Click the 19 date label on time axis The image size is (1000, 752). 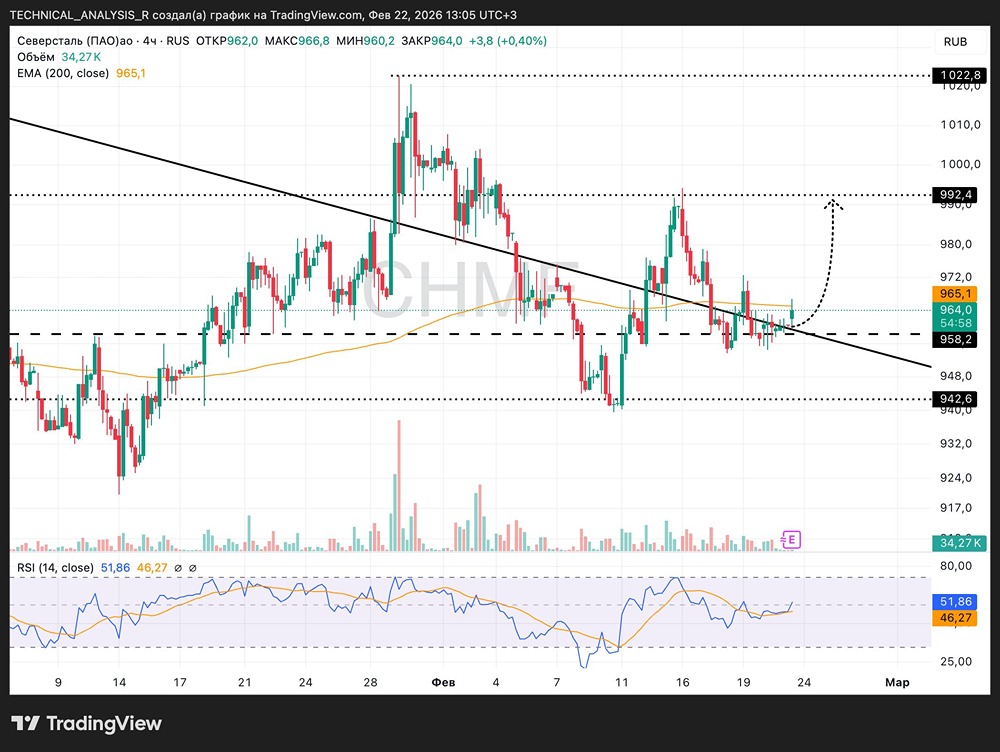[x=744, y=682]
